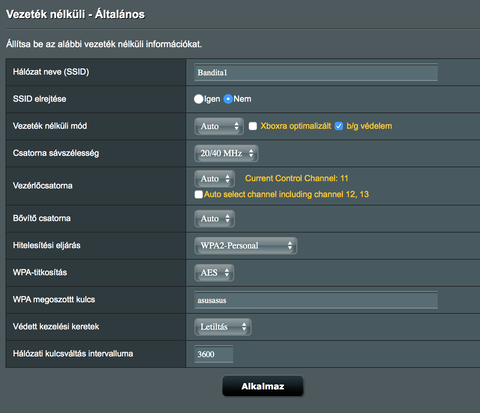Click the Alkalmaz button

click(x=263, y=386)
